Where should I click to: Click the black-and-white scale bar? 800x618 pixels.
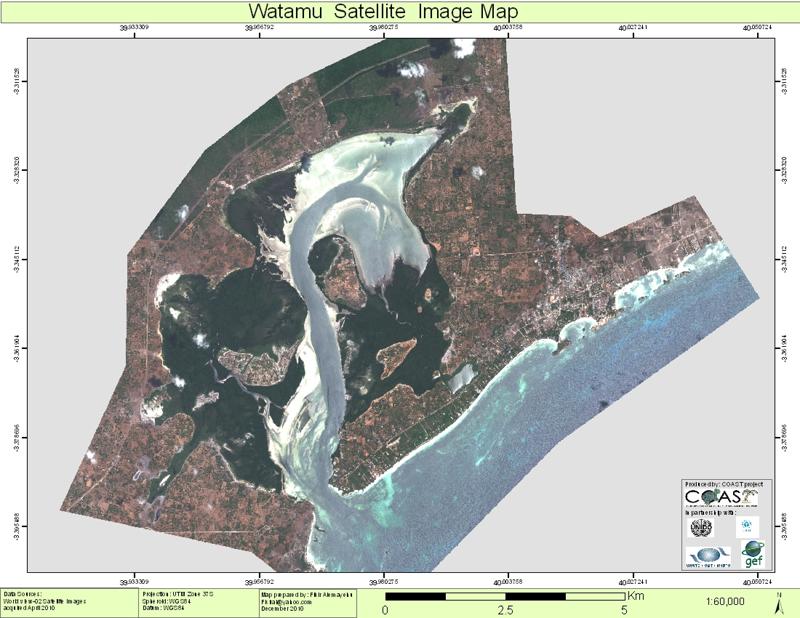point(505,596)
